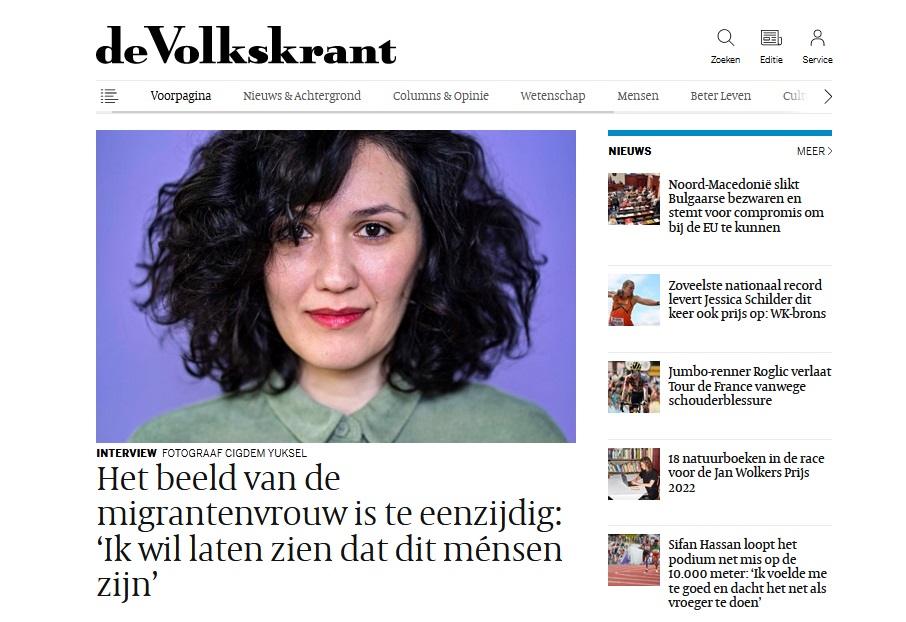Select the Voorpagina tab

[181, 96]
